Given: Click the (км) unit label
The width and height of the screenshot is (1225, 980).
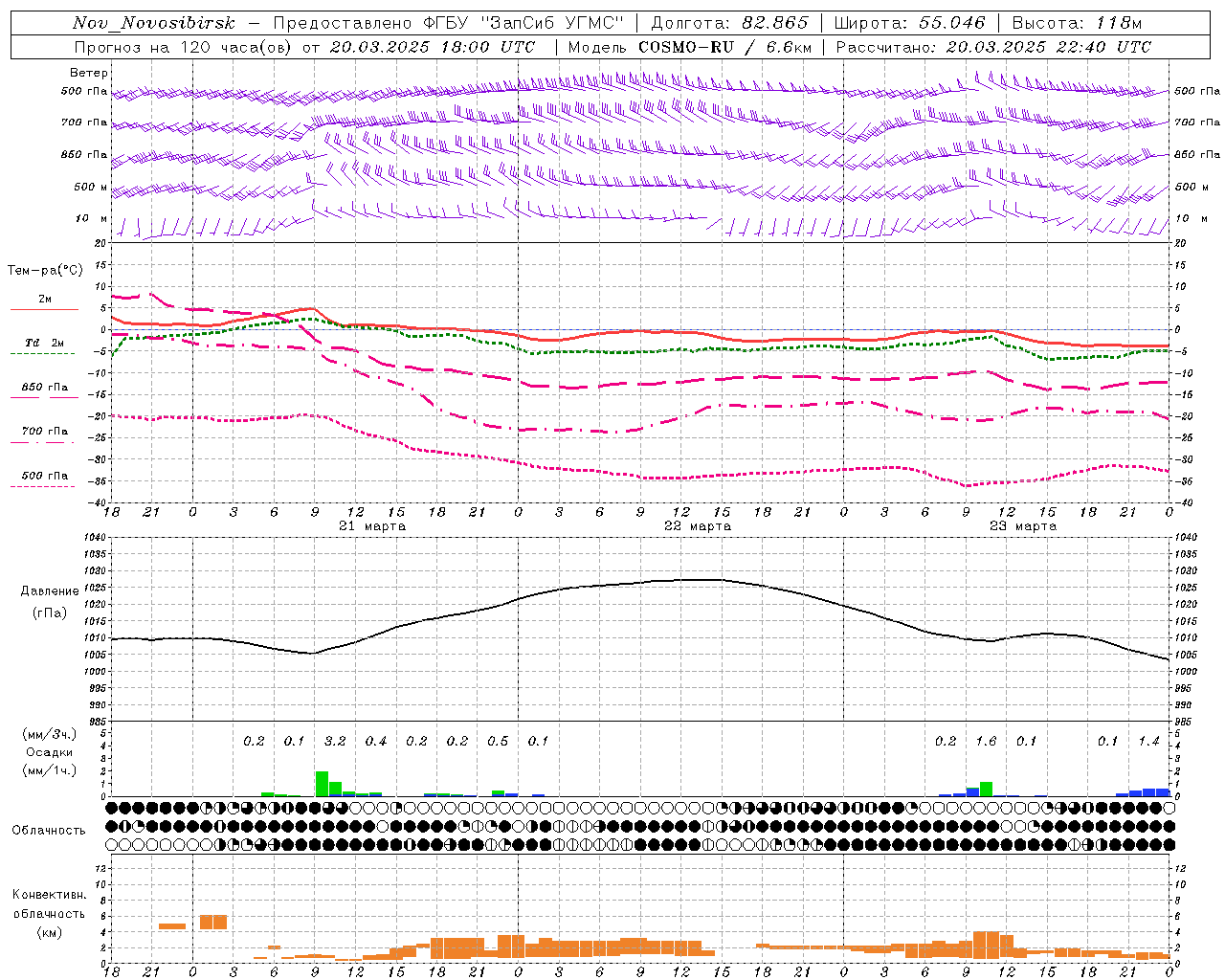Looking at the screenshot, I should tap(49, 932).
